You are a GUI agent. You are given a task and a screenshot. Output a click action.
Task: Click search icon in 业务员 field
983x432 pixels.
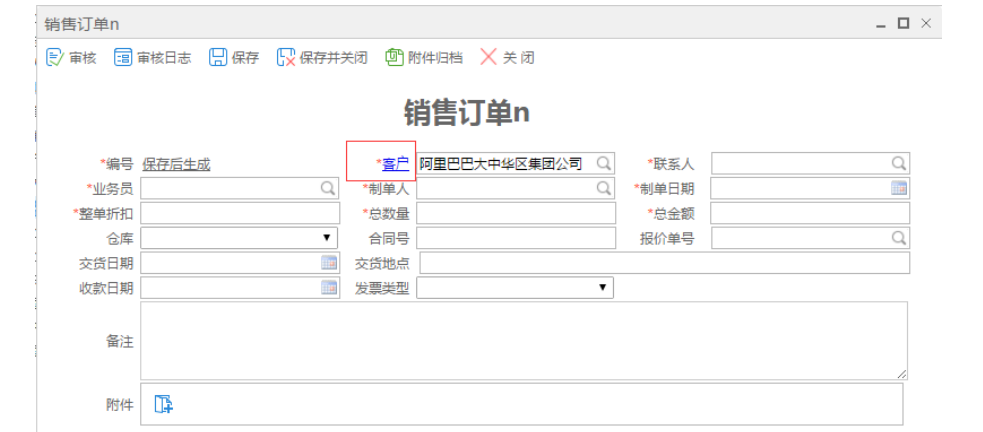click(x=328, y=188)
